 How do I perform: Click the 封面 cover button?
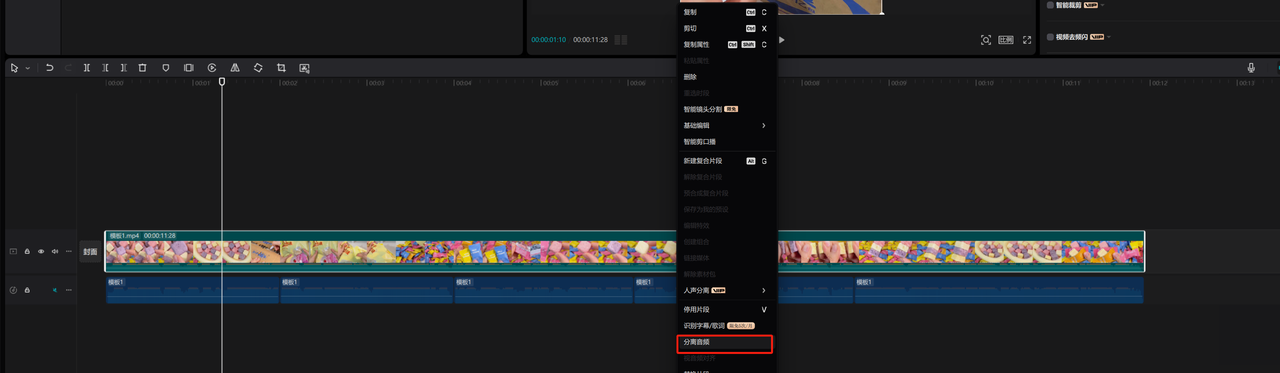tap(90, 252)
